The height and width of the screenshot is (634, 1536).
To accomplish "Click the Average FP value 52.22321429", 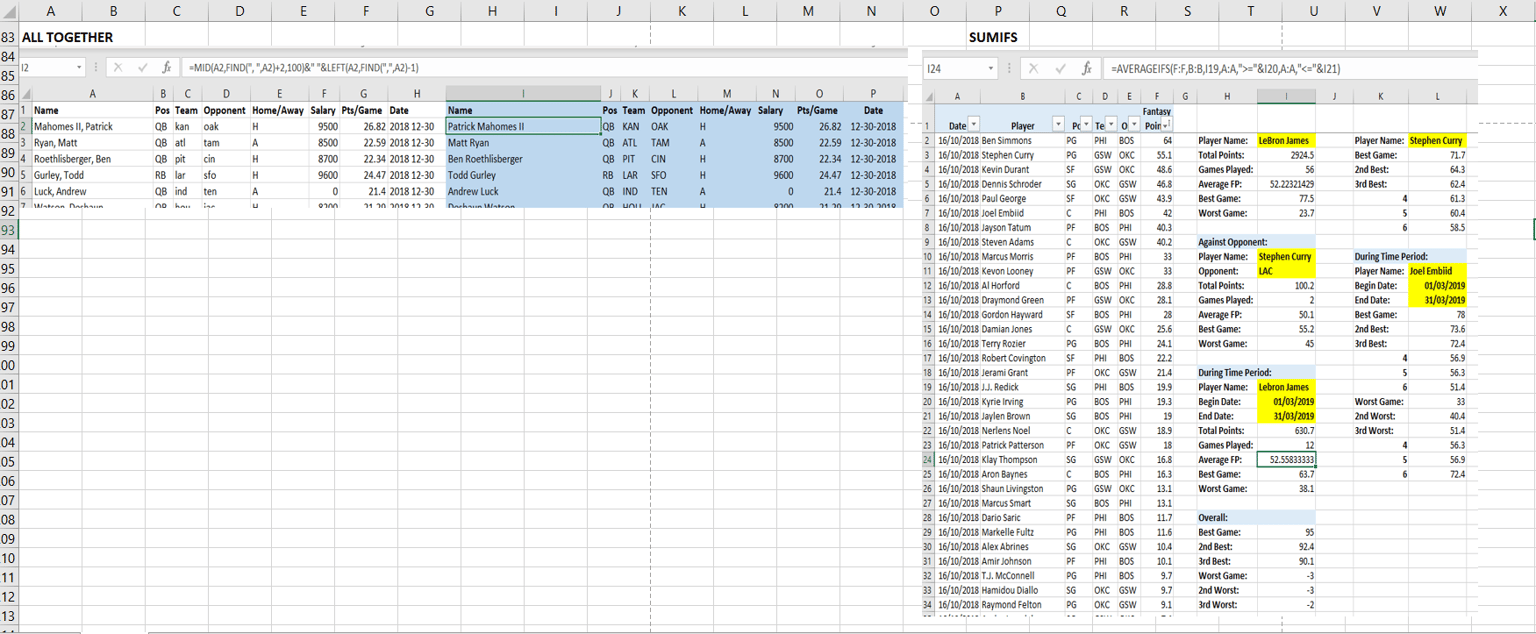I will click(1285, 184).
